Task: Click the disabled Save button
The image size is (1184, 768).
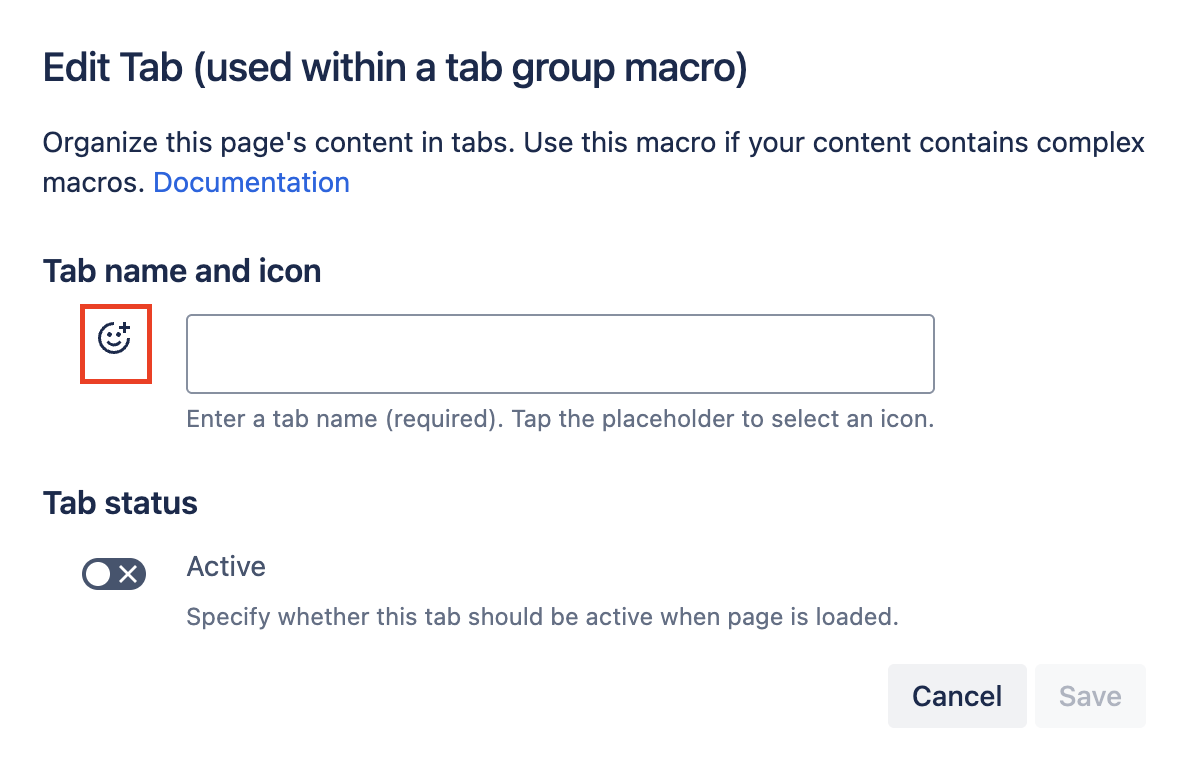Action: click(1090, 696)
